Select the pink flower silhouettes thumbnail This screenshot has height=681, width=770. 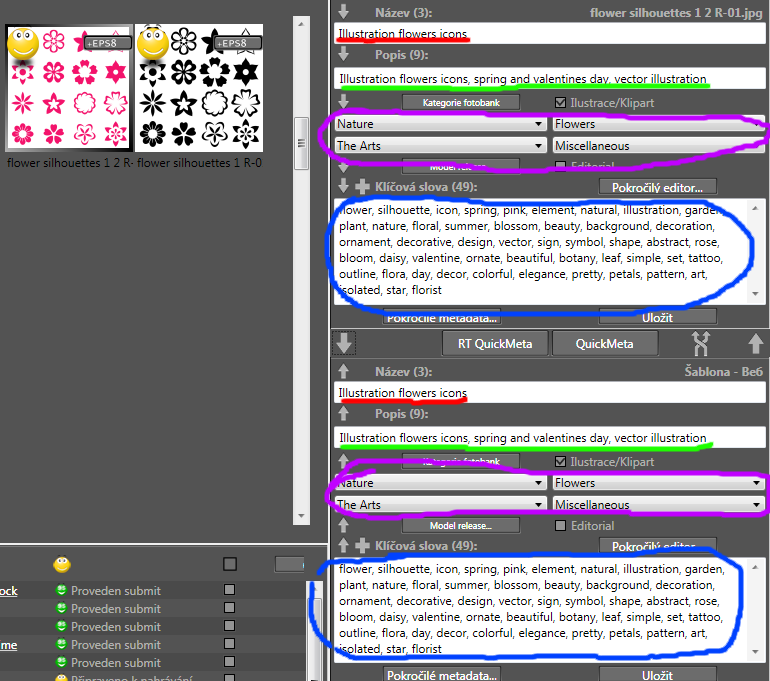click(x=69, y=87)
